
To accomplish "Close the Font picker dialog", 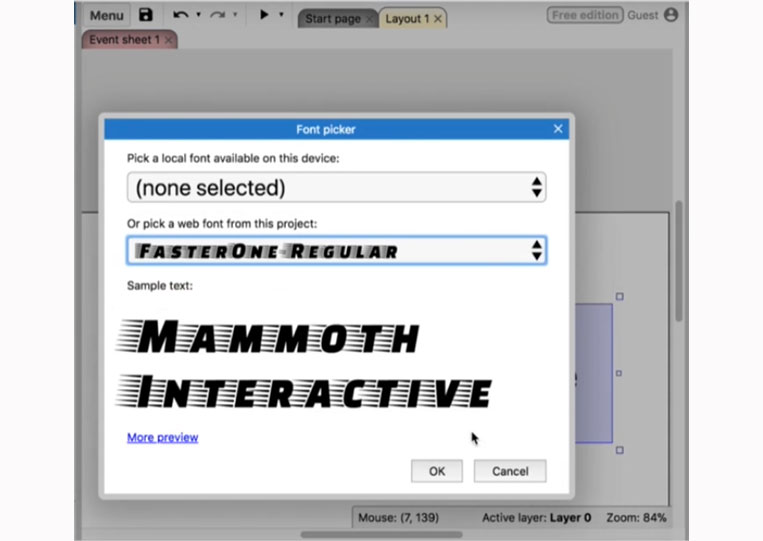I will click(558, 129).
